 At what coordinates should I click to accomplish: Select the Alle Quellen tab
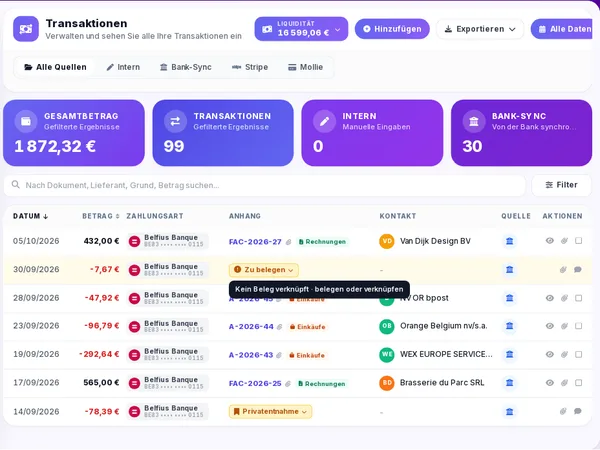[55, 67]
